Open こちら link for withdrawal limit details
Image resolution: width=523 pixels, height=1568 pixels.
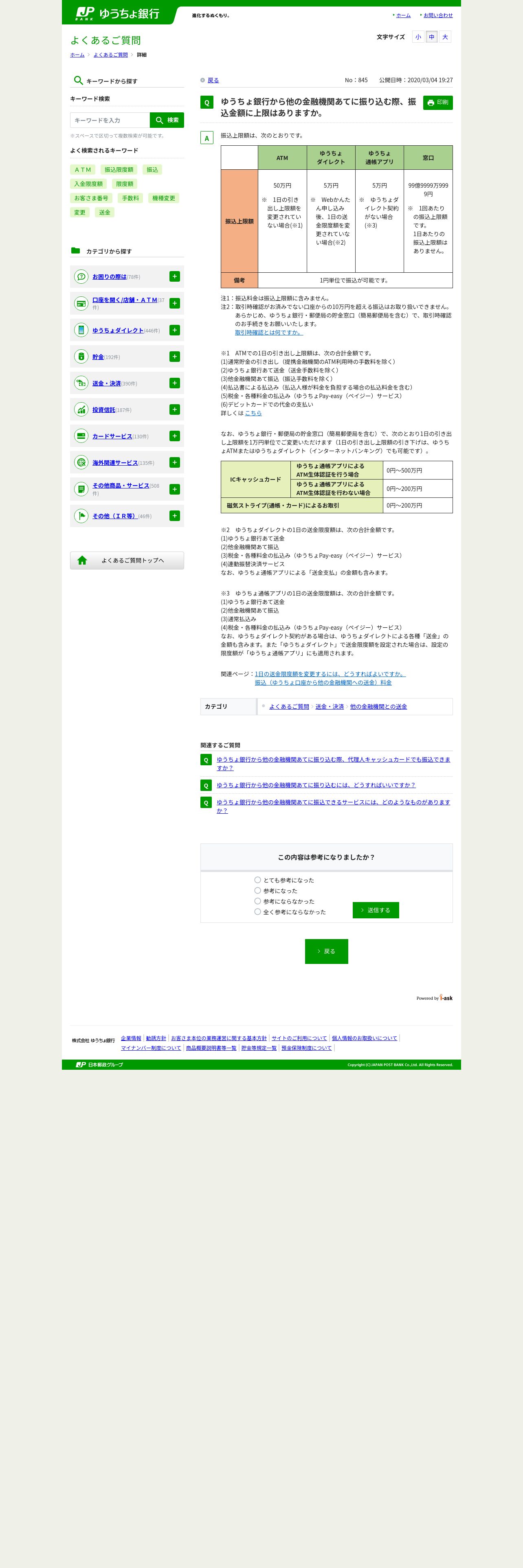(x=253, y=413)
